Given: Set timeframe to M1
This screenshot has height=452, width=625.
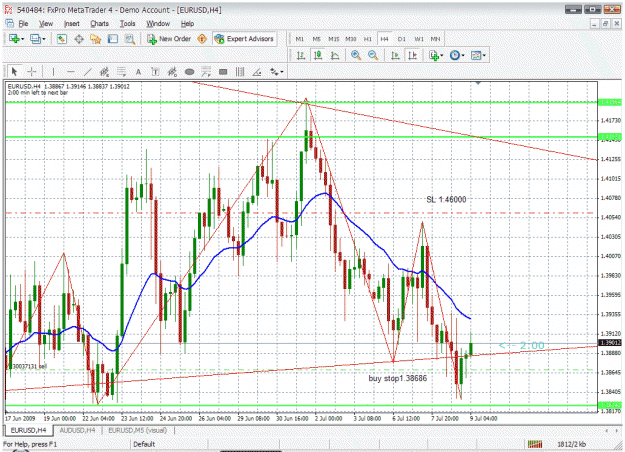Looking at the screenshot, I should (x=300, y=39).
